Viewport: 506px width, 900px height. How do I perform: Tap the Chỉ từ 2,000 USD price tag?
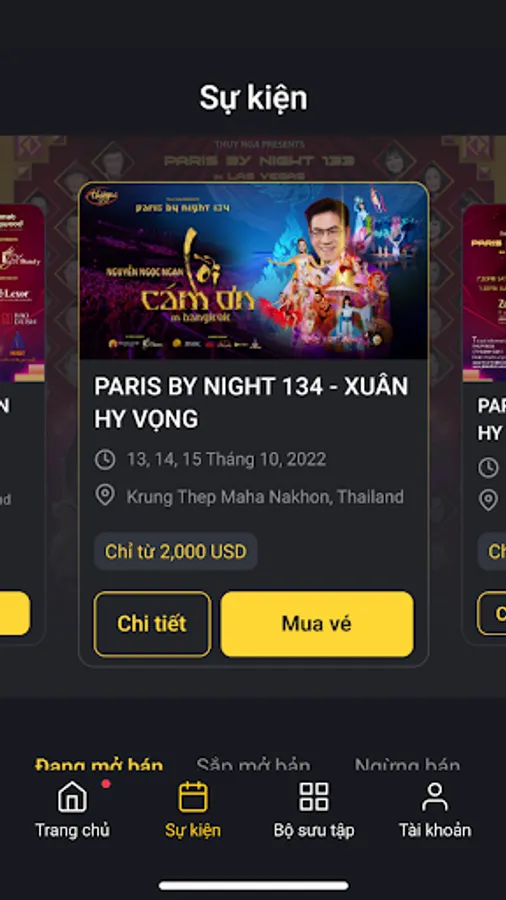(176, 552)
